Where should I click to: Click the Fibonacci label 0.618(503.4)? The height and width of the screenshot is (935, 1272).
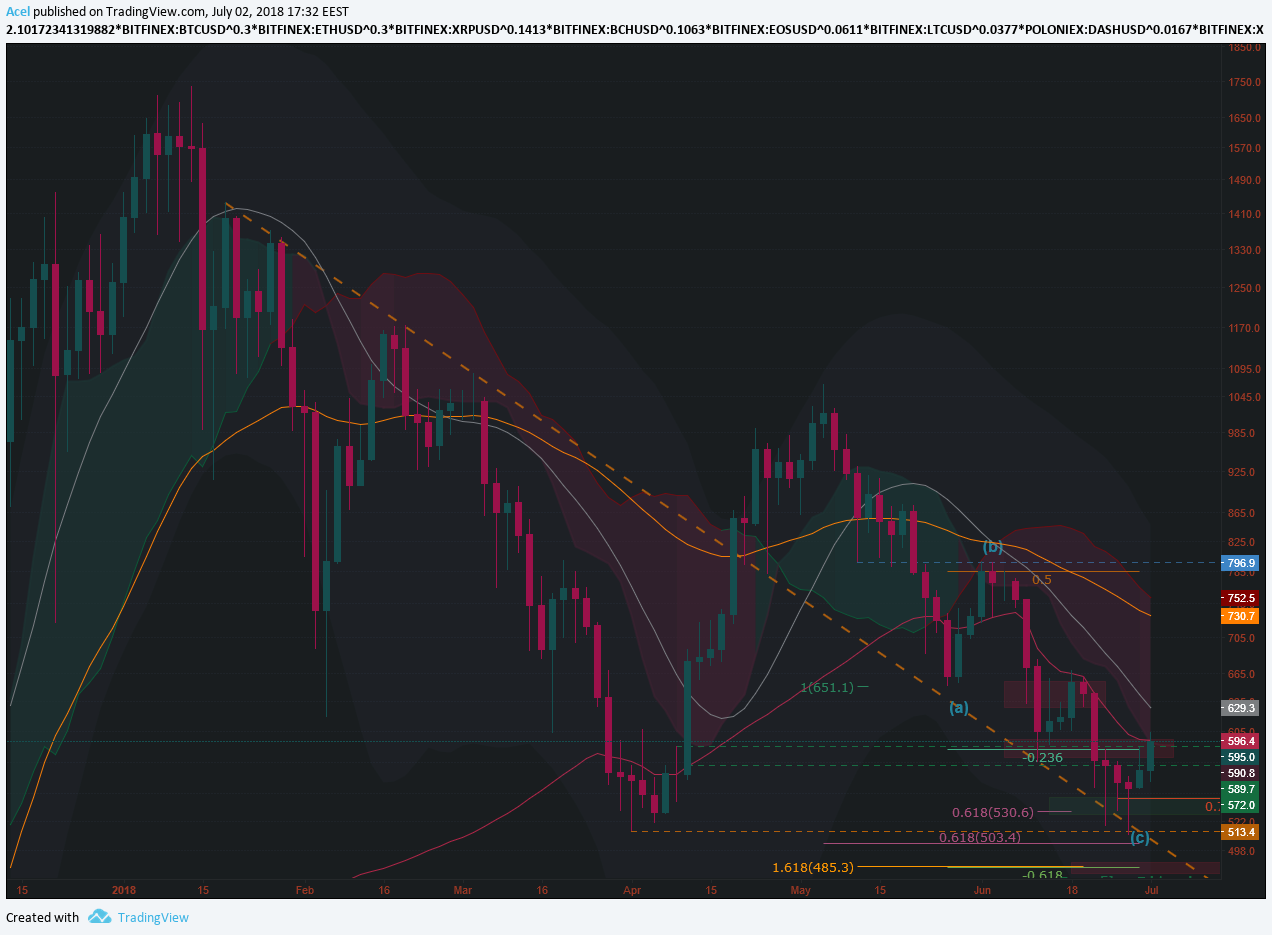[979, 837]
